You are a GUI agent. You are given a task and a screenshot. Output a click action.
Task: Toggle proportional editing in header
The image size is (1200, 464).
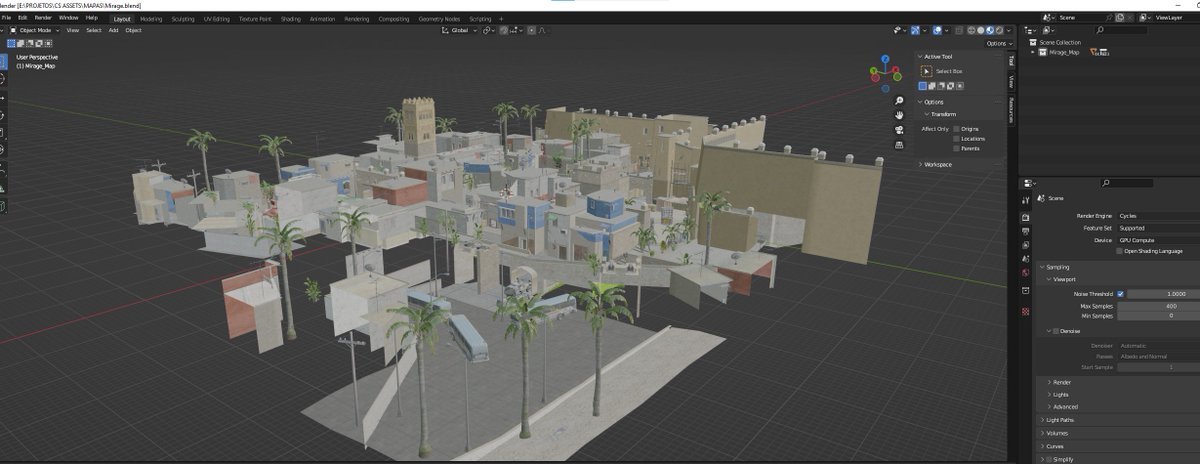(531, 30)
